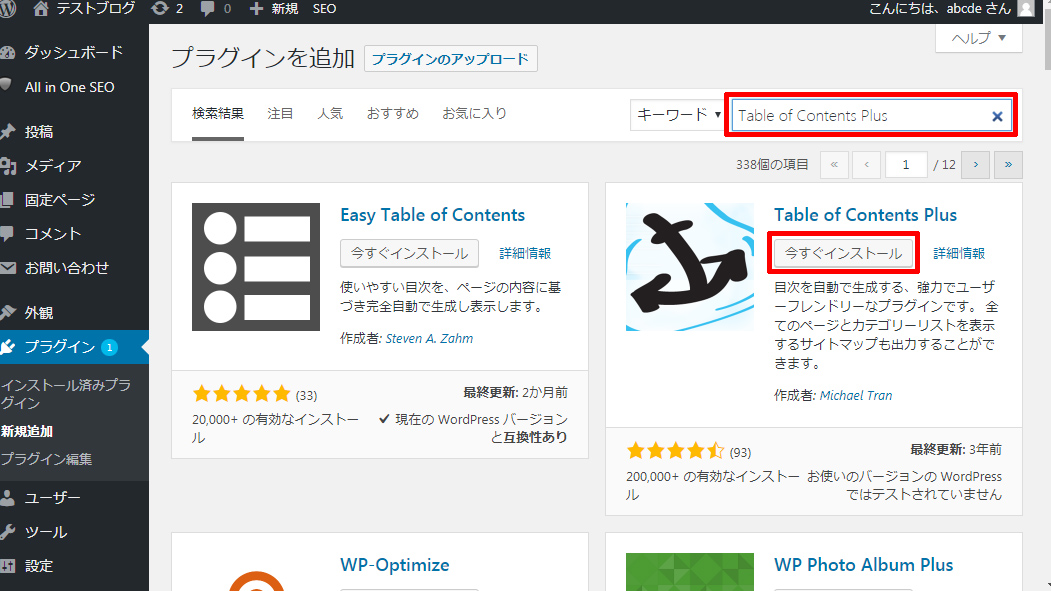
Task: Clear the search field with X icon
Action: click(997, 116)
